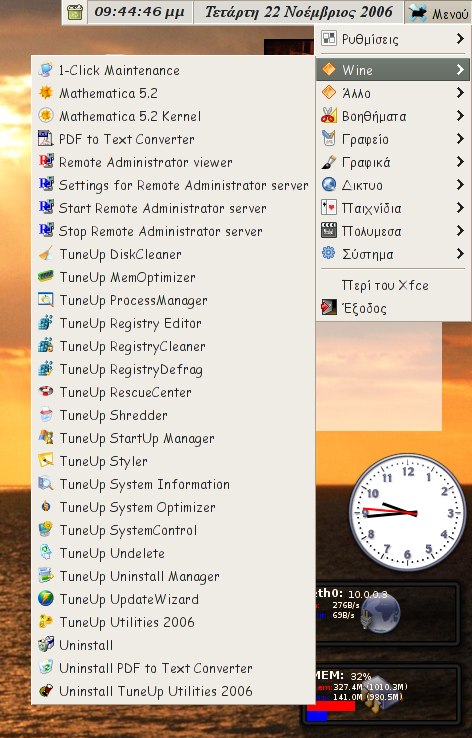Viewport: 472px width, 738px height.
Task: Expand the Ρυθμίσεις submenu arrow
Action: pyautogui.click(x=460, y=39)
